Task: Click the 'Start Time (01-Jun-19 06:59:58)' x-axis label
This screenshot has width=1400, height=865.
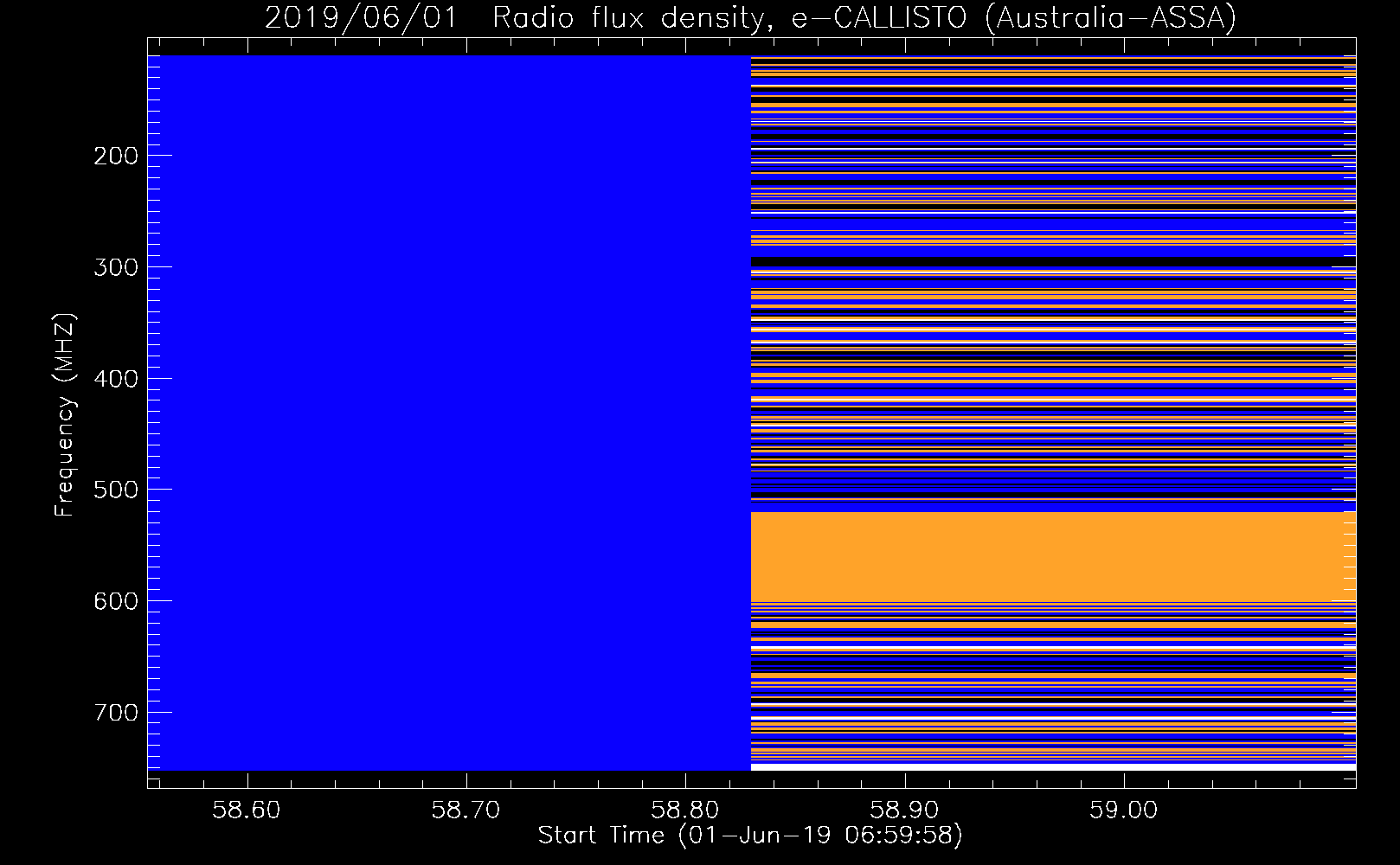Action: click(750, 836)
